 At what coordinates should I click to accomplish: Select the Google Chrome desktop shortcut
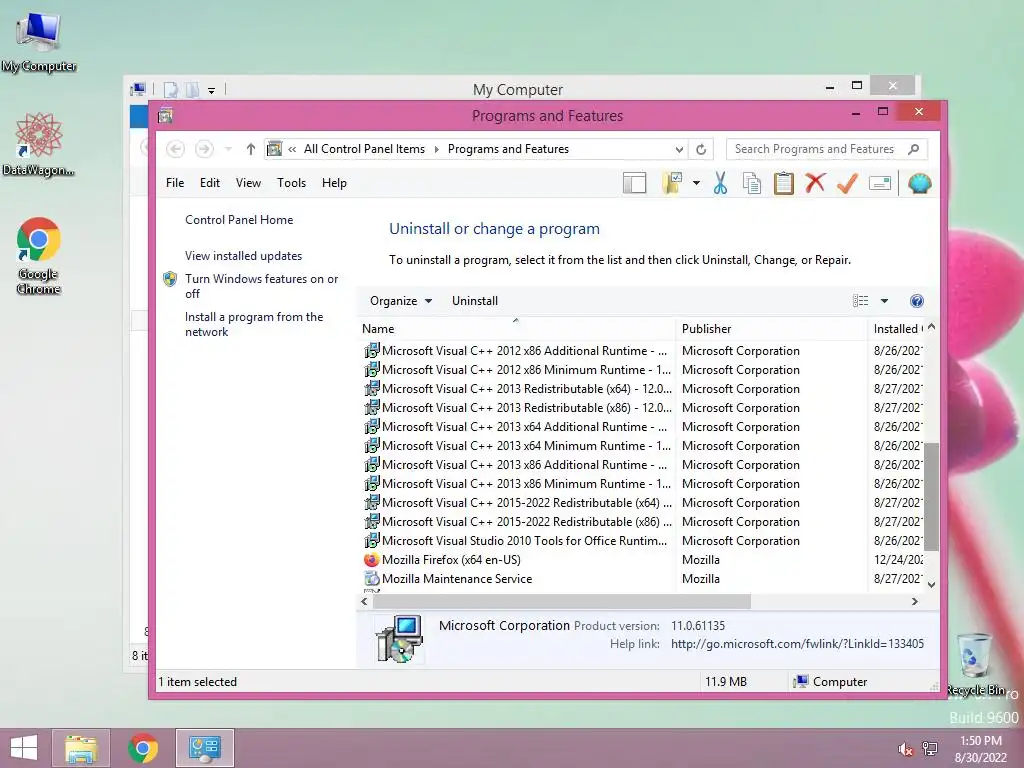pos(39,256)
